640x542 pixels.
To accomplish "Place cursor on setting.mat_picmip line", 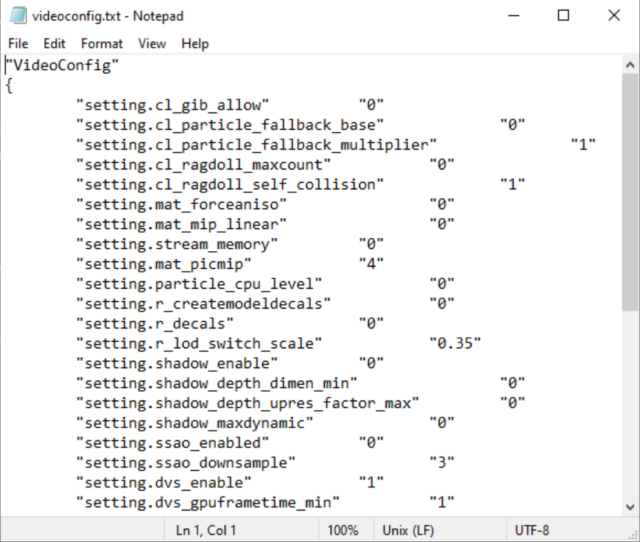I will pyautogui.click(x=230, y=264).
